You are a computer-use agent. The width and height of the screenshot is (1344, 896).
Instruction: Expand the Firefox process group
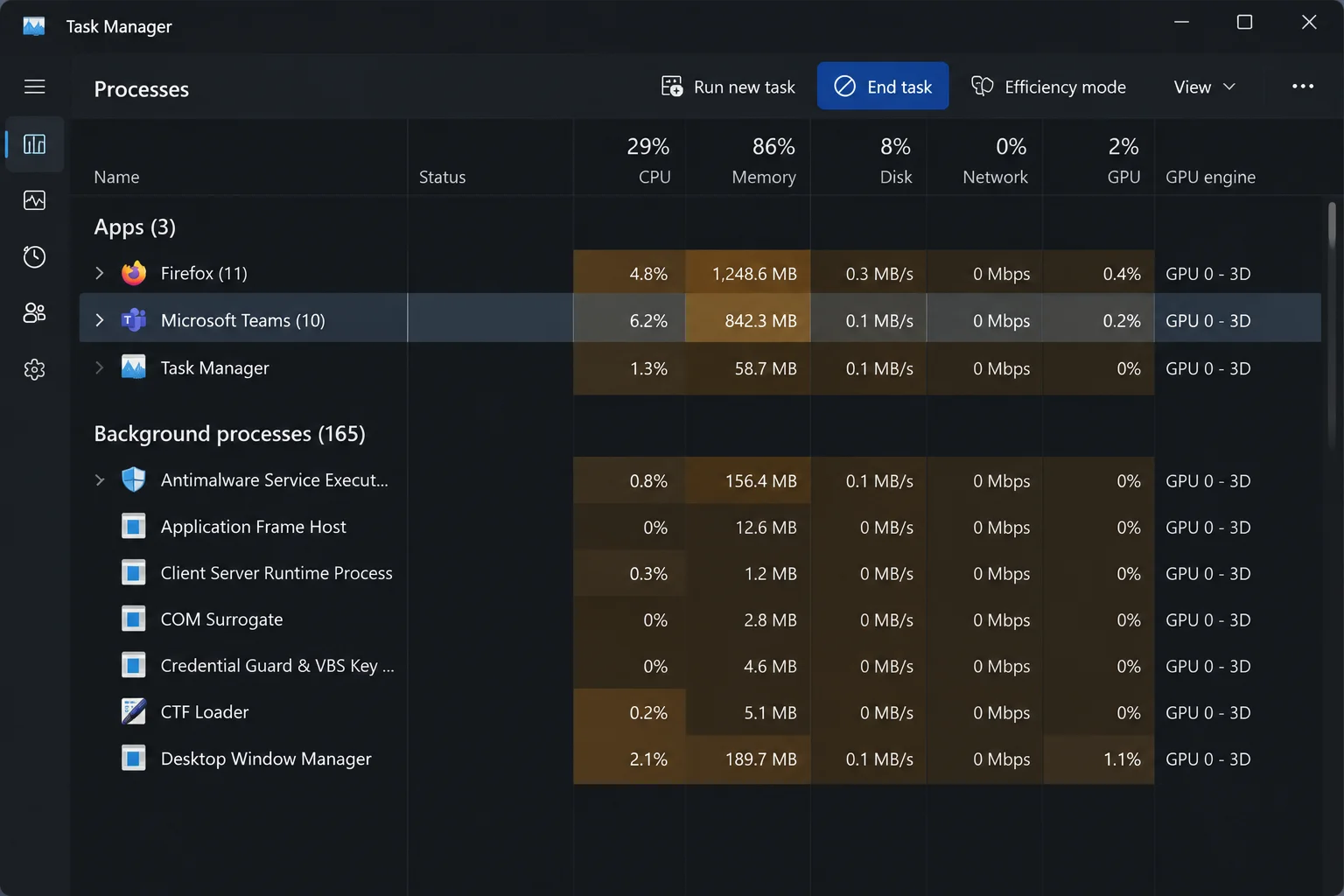click(x=100, y=273)
